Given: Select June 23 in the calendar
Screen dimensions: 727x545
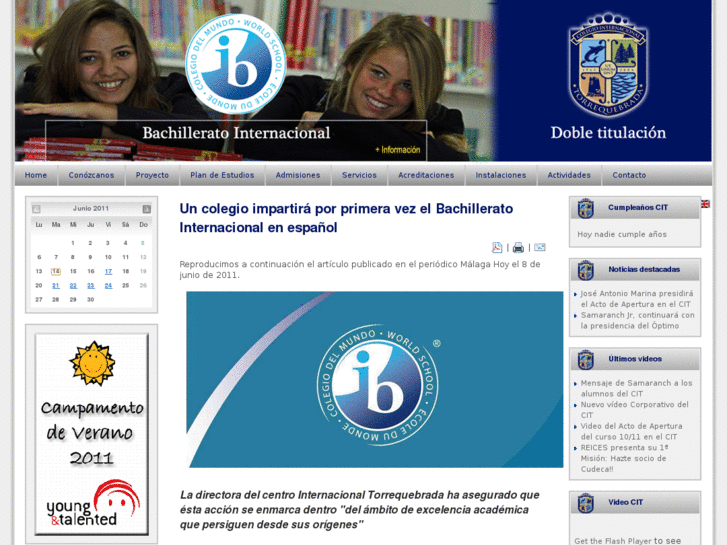Looking at the screenshot, I should [90, 286].
